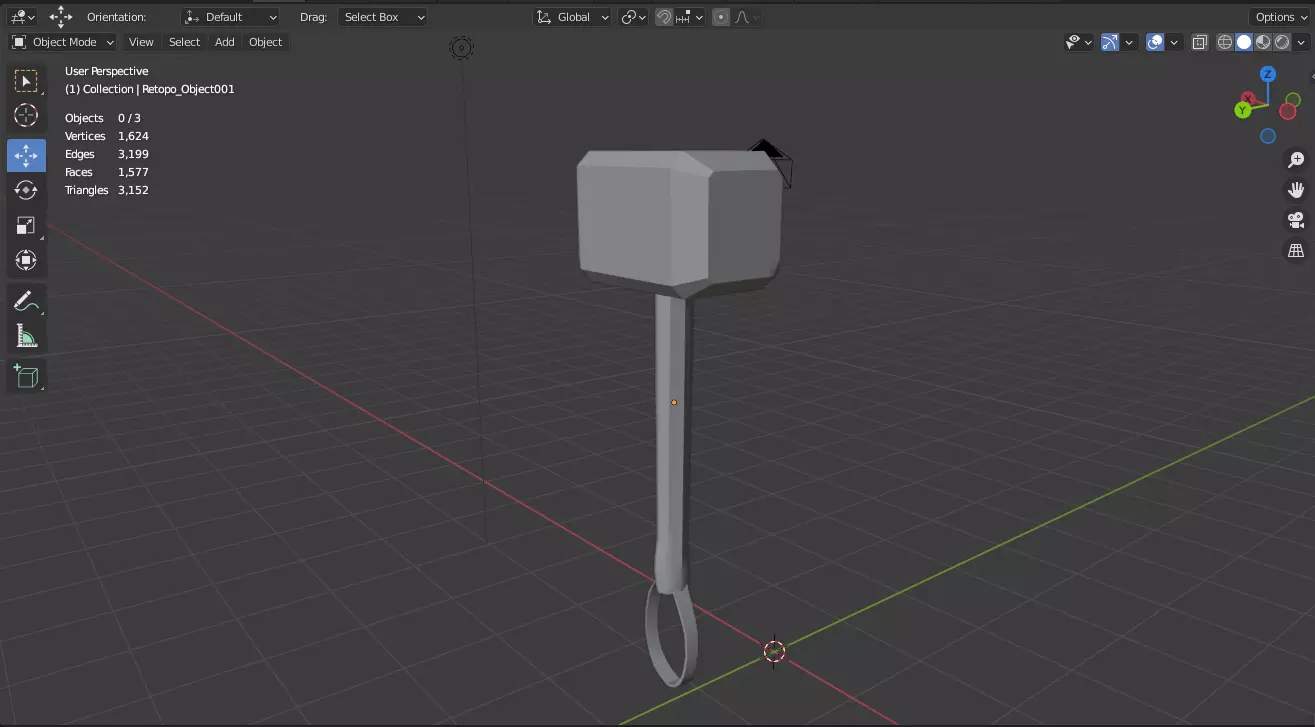Open the Add menu
1315x727 pixels.
click(225, 42)
